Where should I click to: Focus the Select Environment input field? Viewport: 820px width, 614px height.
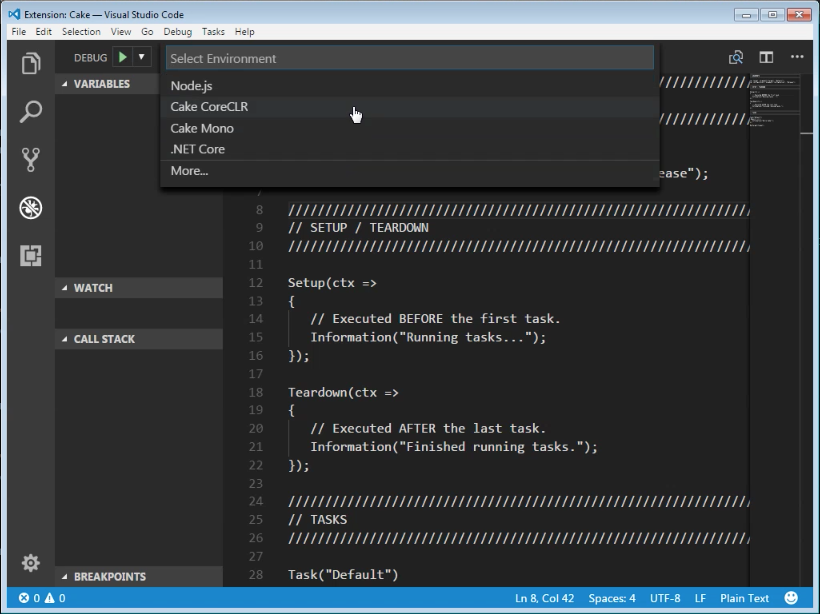coord(409,58)
